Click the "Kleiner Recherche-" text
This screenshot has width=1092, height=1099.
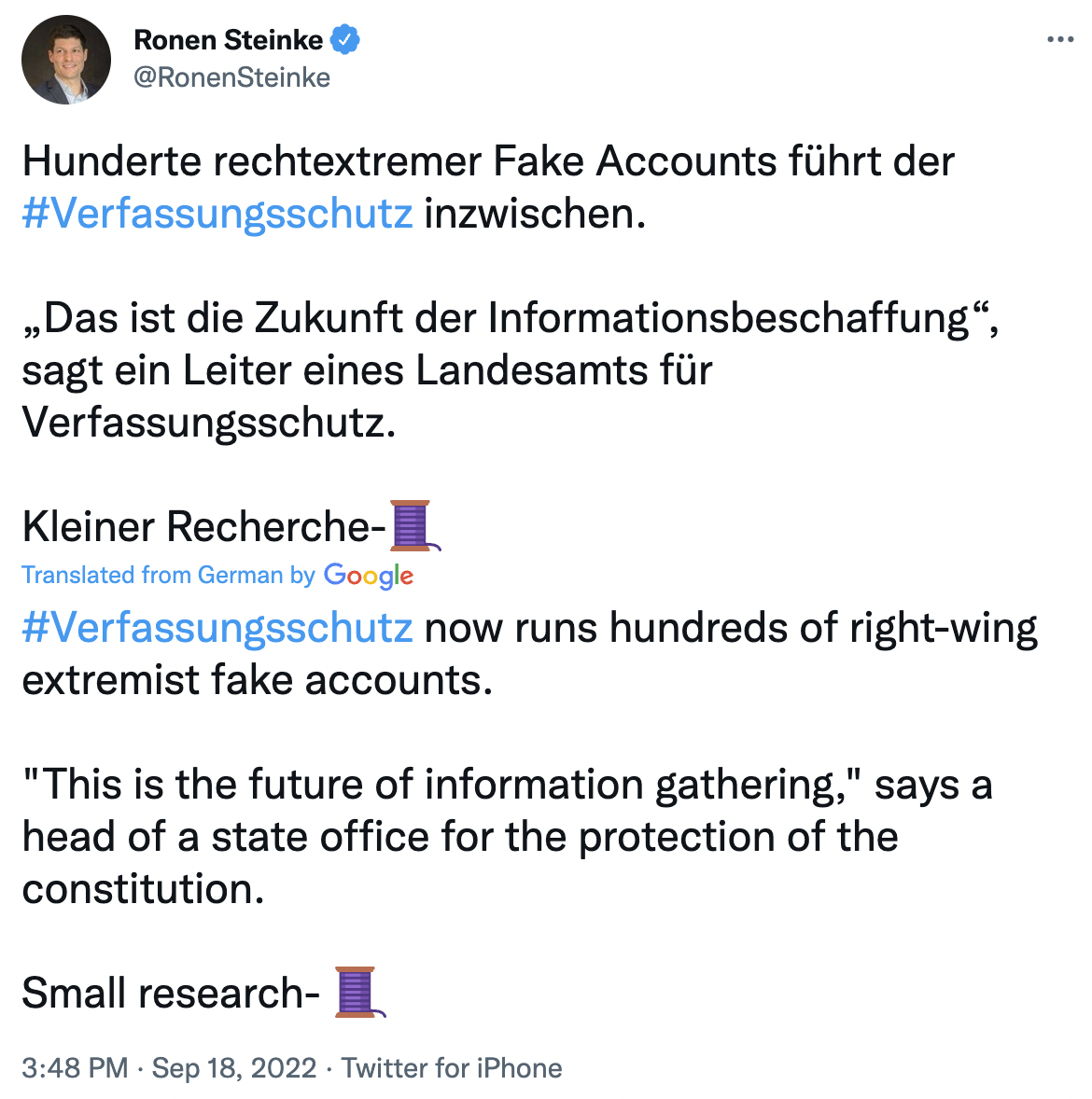pos(204,525)
